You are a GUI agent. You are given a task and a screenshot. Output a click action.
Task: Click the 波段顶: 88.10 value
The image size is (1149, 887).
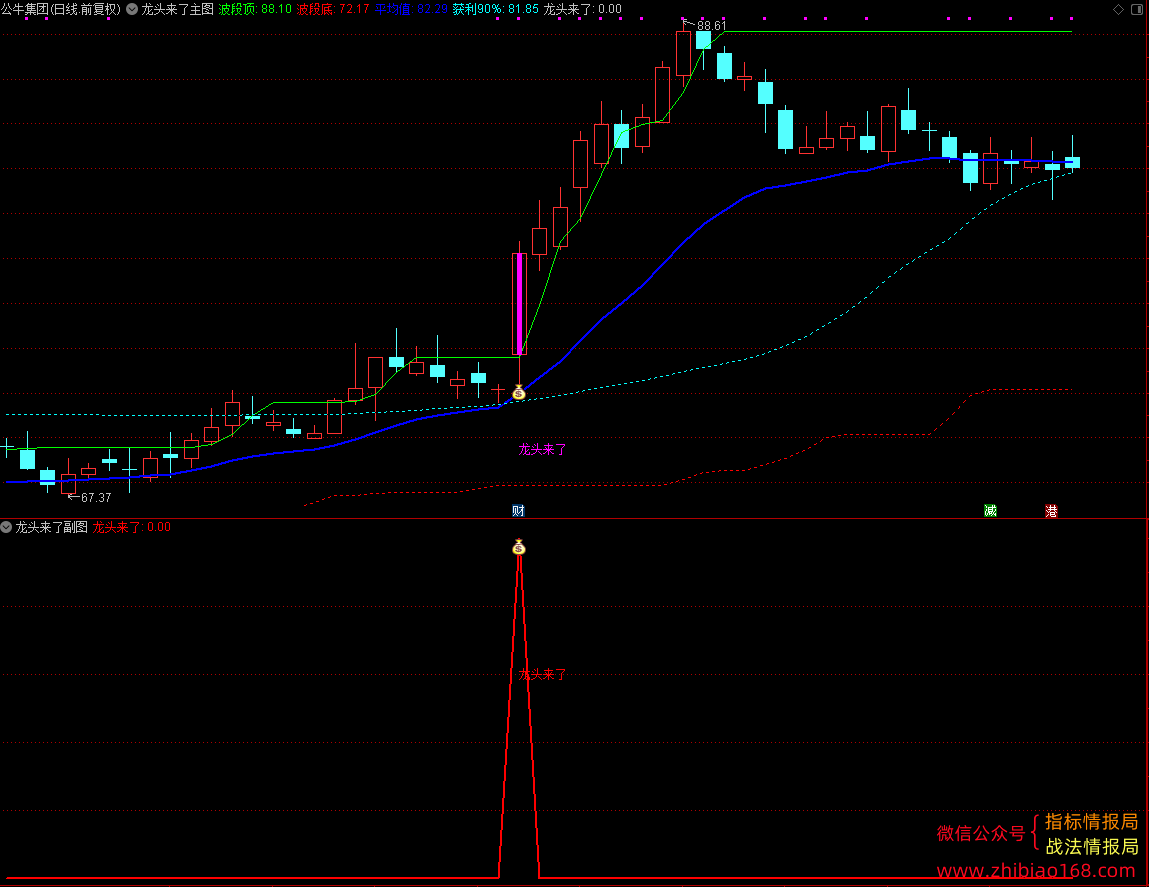[255, 10]
